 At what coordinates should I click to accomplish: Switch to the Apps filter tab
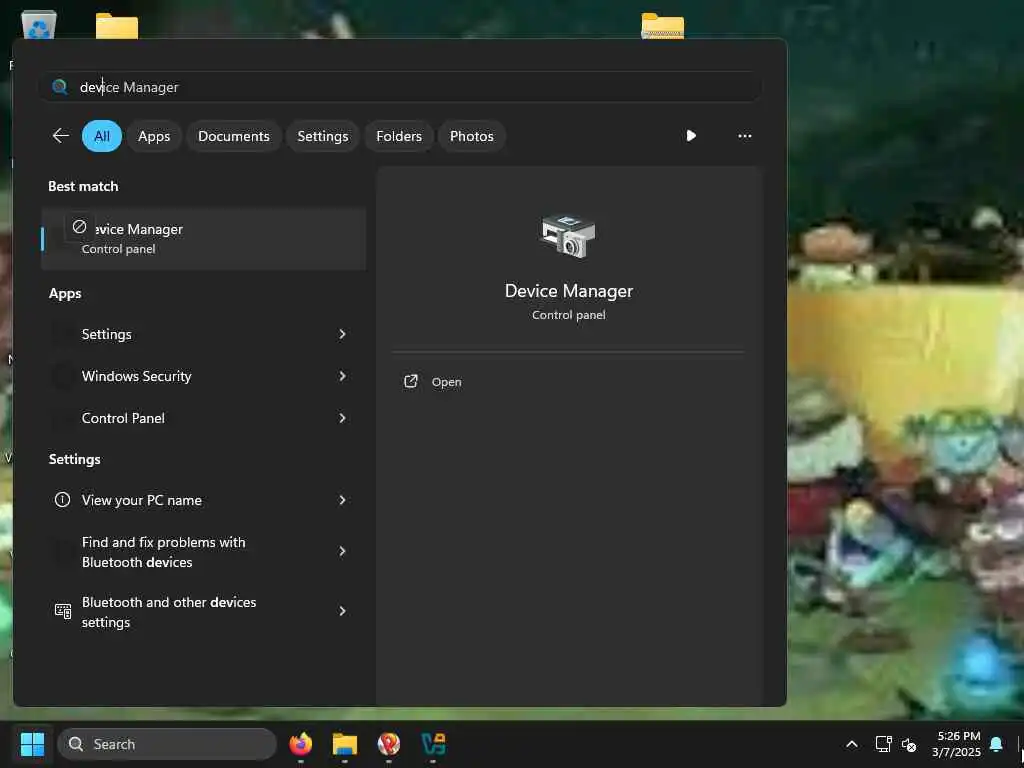pyautogui.click(x=154, y=136)
